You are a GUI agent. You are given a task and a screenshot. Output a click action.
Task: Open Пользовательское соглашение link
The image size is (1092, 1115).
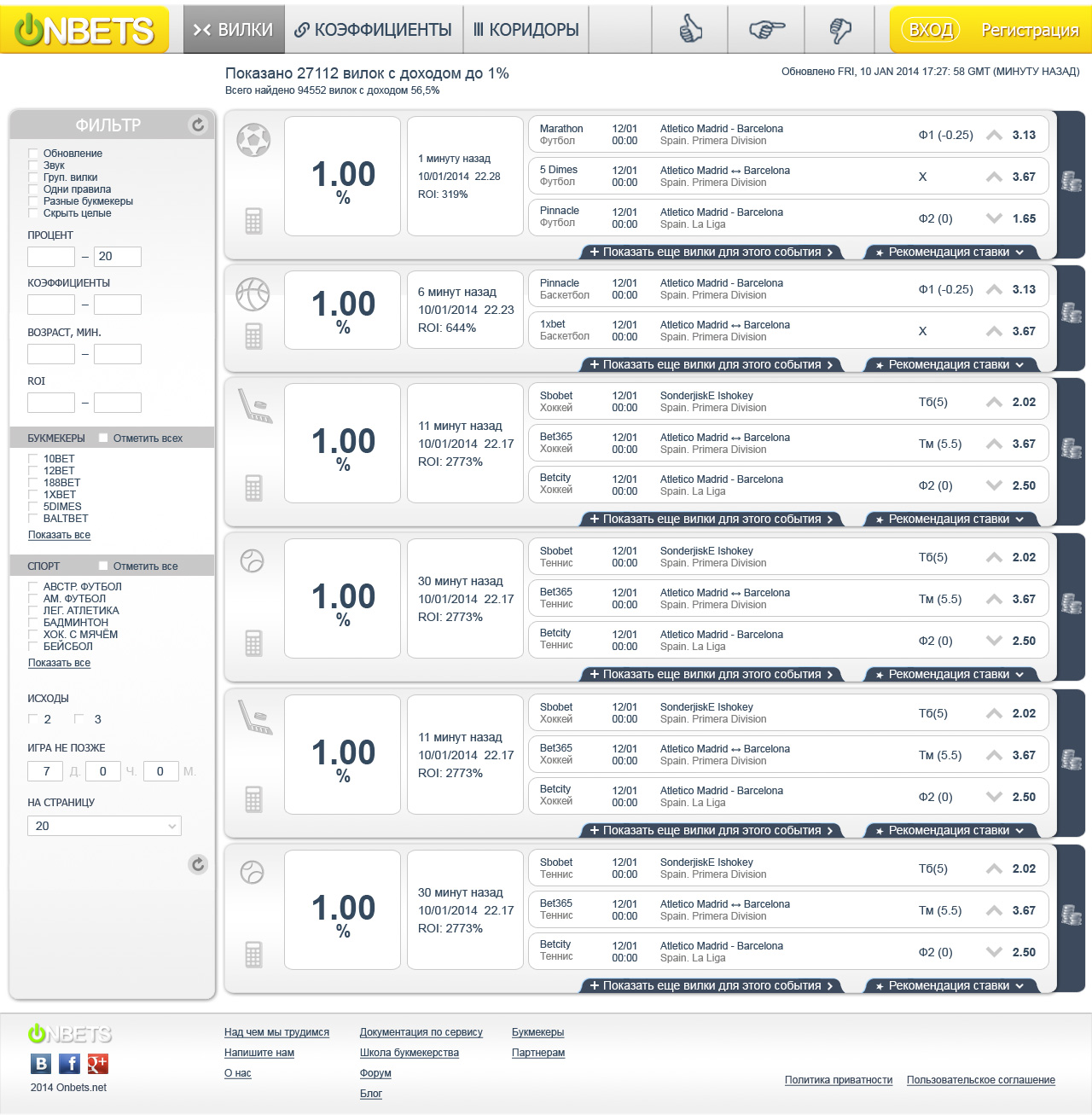[981, 1080]
